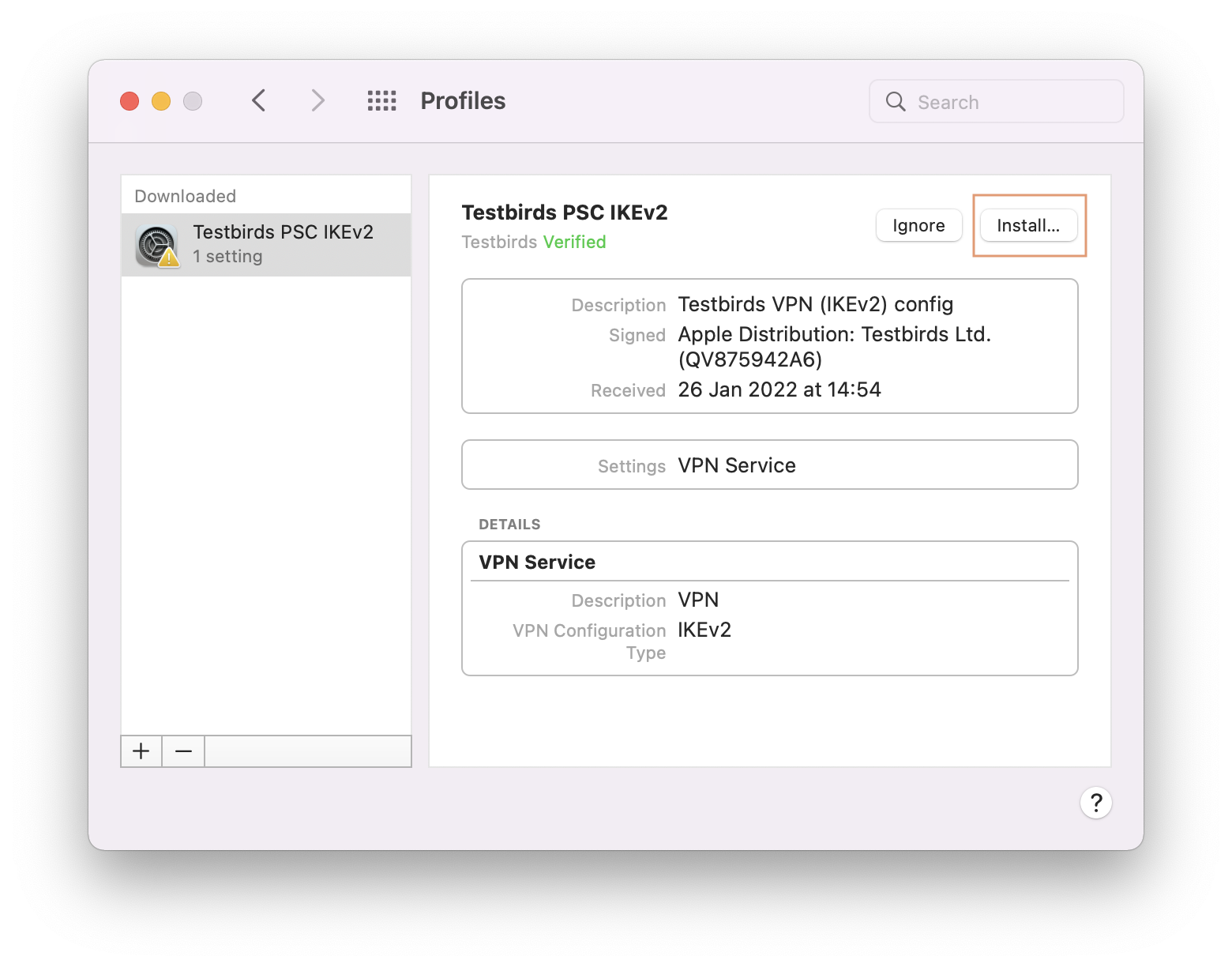Viewport: 1232px width, 967px height.
Task: Select Testbirds PSC IKEv2 in the Downloaded list
Action: [x=283, y=244]
